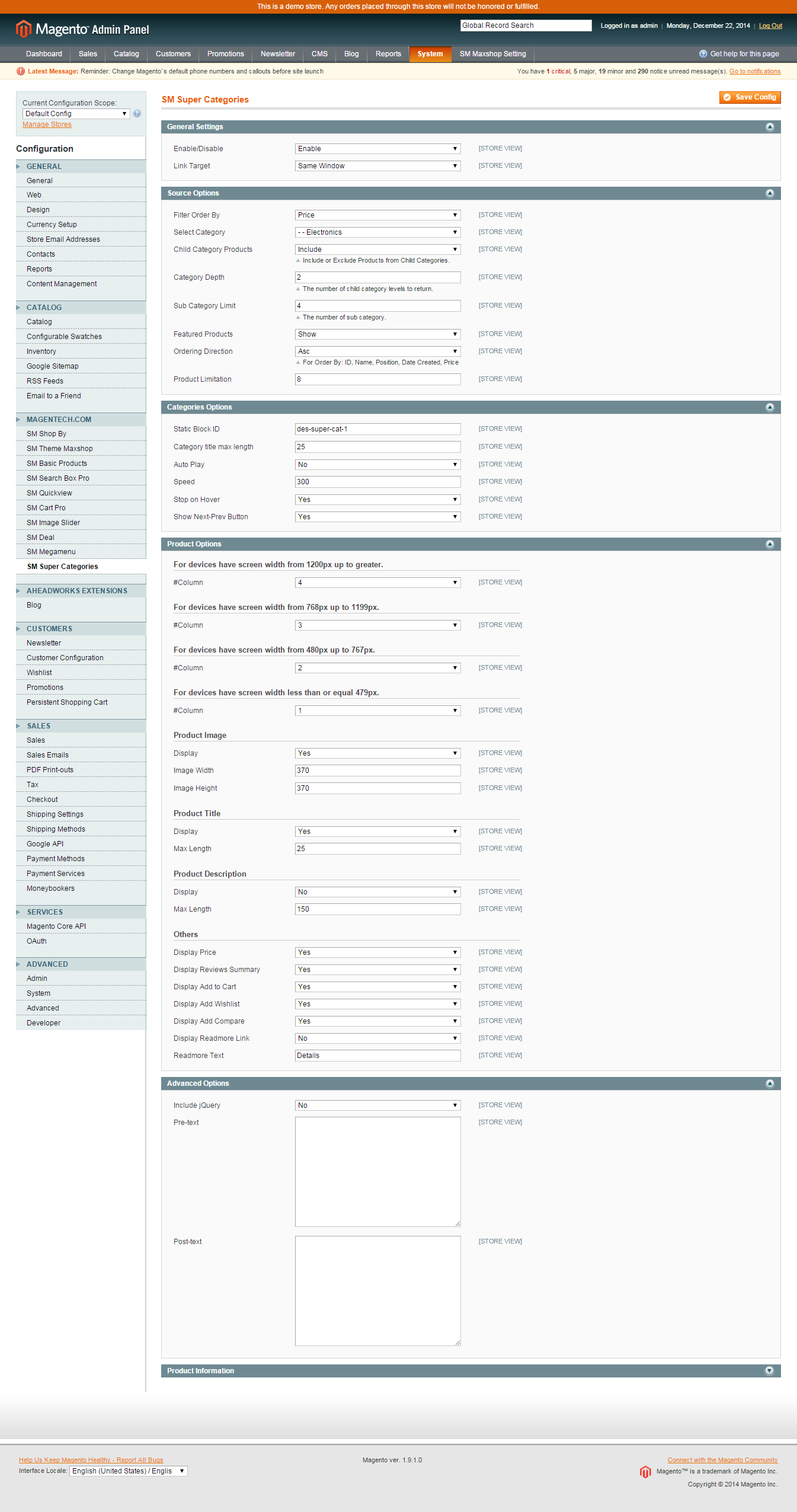Click the Go to notifications link
797x1512 pixels.
(x=755, y=72)
